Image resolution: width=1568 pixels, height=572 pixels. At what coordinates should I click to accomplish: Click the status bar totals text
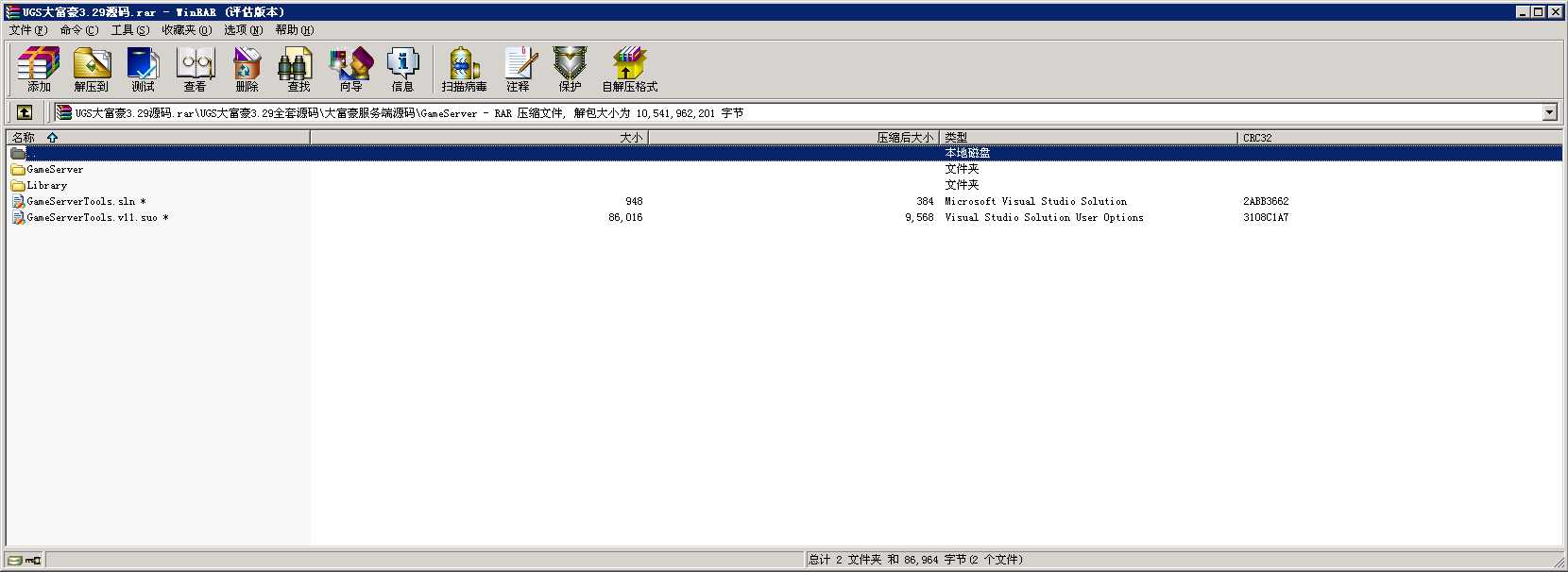(915, 560)
